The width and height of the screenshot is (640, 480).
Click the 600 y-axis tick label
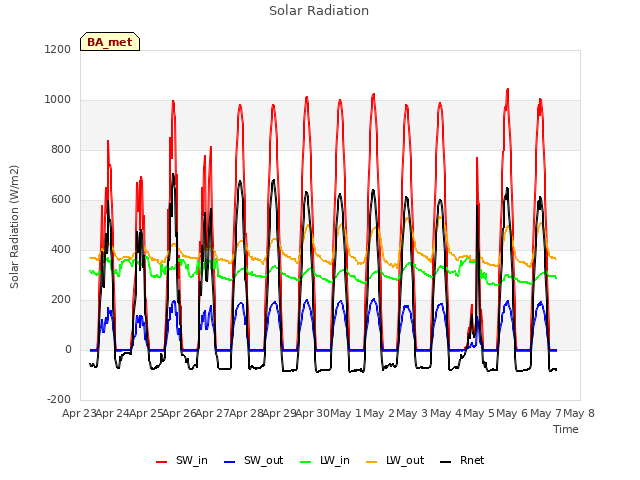pos(61,200)
